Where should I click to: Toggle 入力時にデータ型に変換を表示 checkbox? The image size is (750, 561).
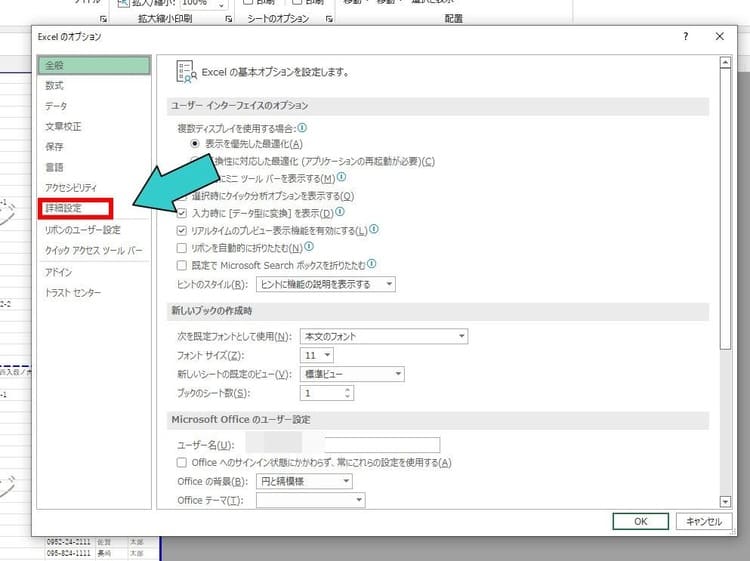coord(182,213)
